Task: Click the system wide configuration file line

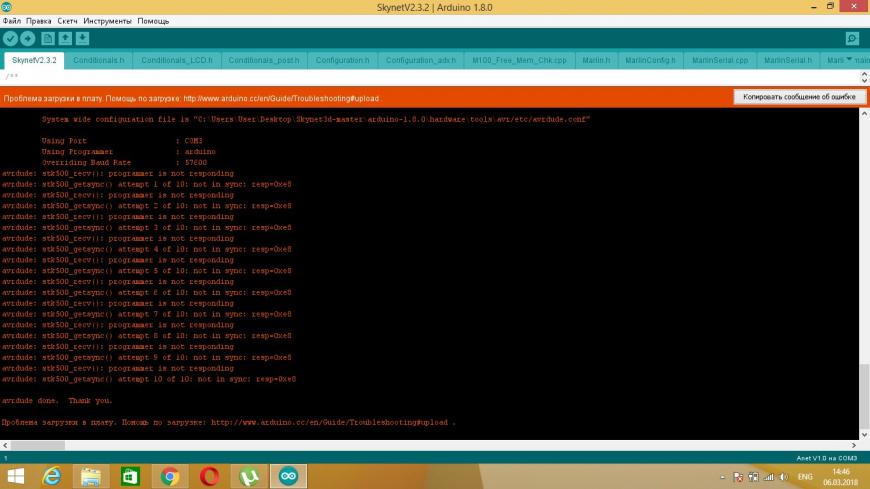Action: (x=316, y=119)
